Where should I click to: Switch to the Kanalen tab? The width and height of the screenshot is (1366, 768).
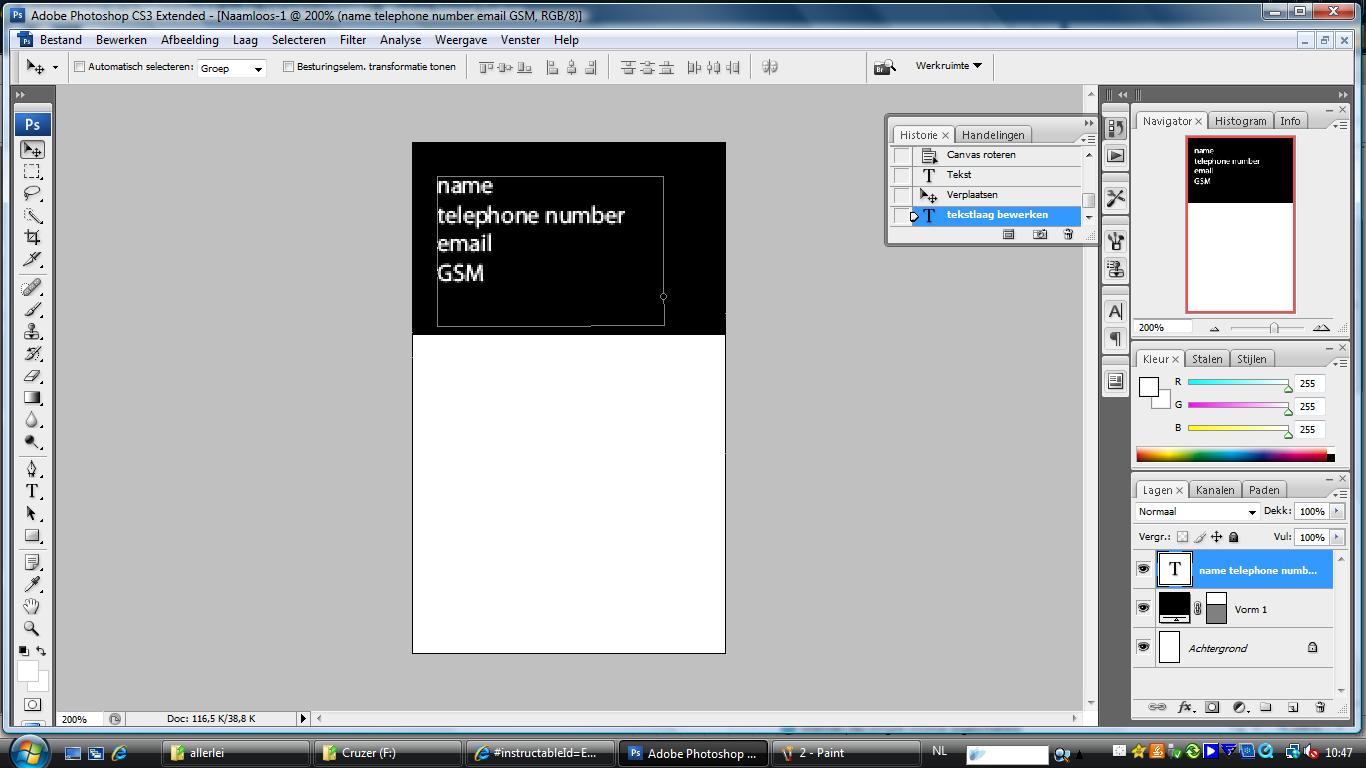(1215, 490)
